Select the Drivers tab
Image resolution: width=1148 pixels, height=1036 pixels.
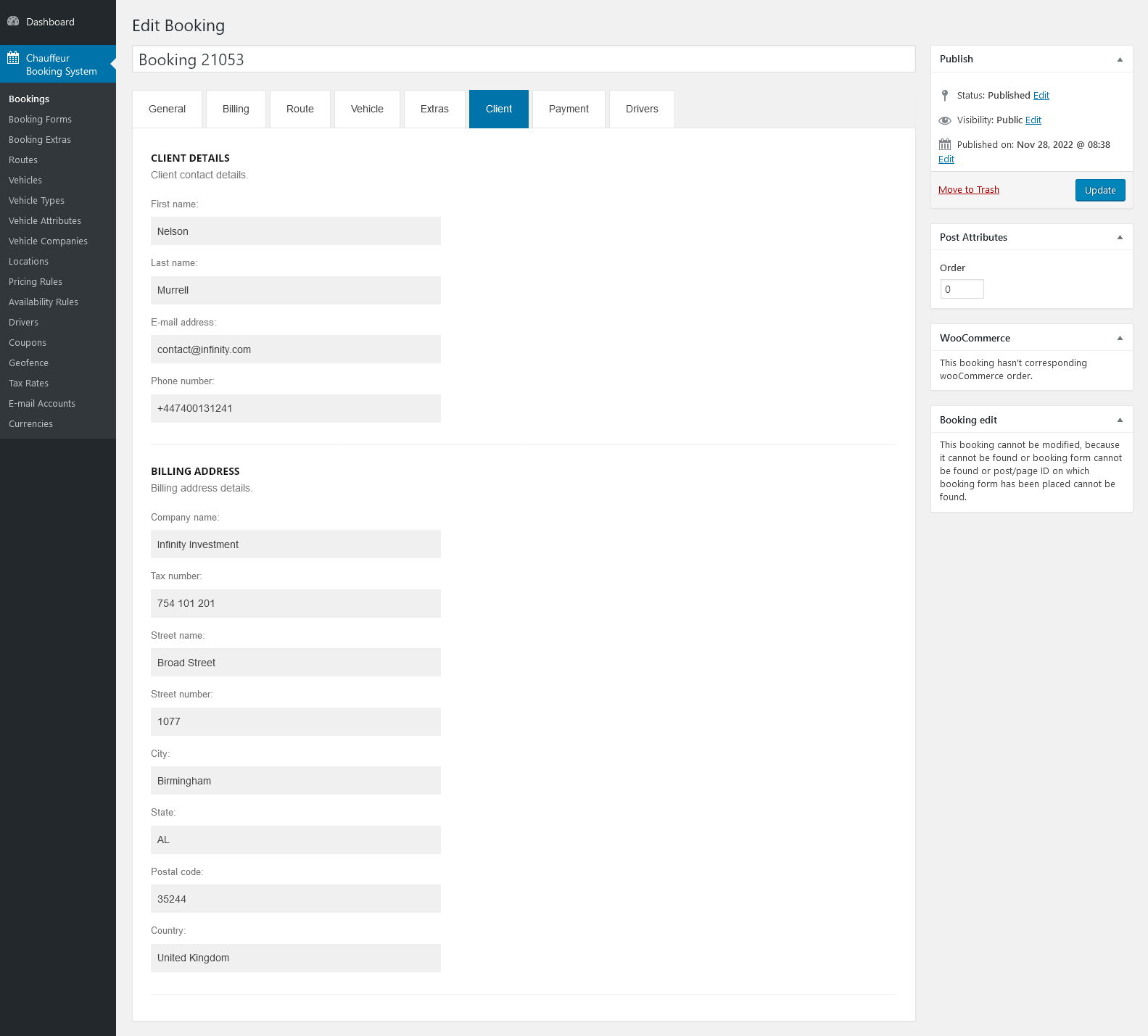[642, 109]
